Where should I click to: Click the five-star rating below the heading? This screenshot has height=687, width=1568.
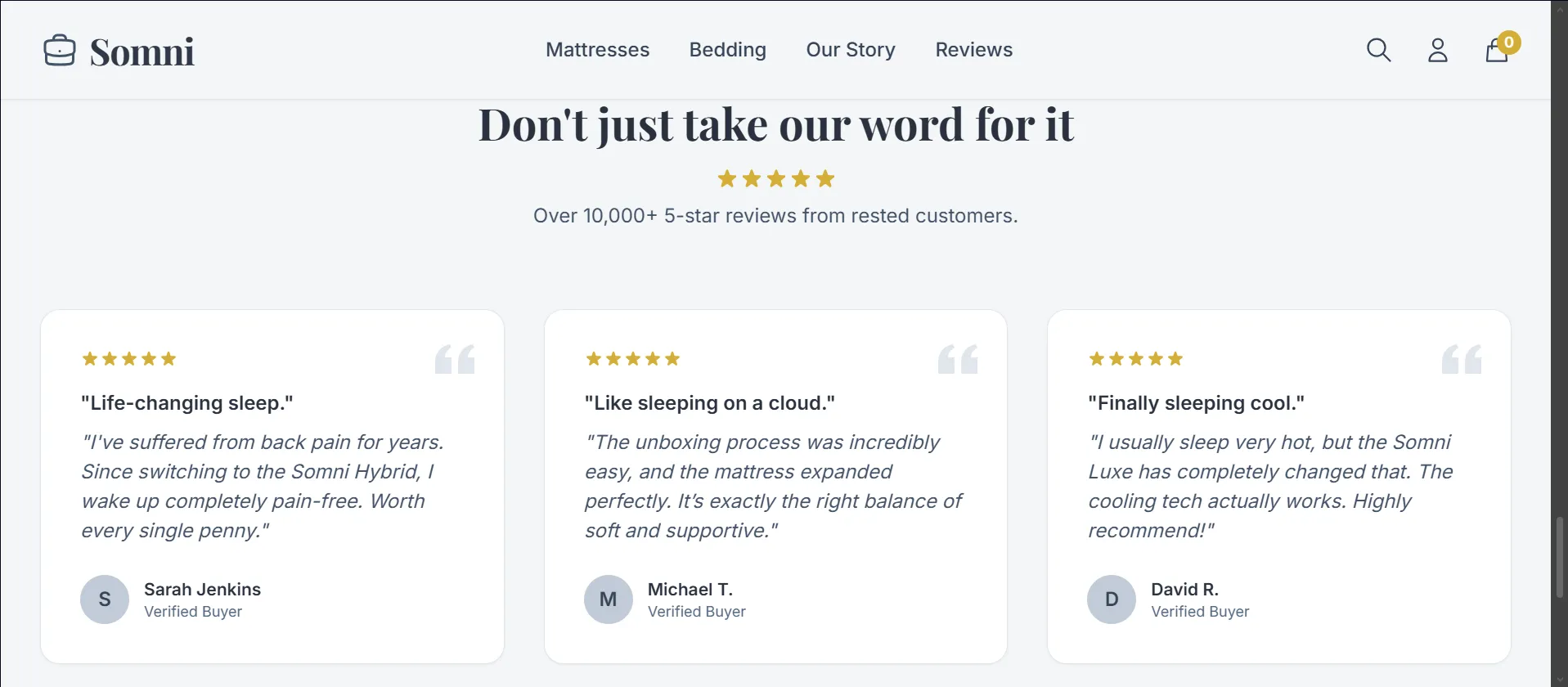(775, 179)
